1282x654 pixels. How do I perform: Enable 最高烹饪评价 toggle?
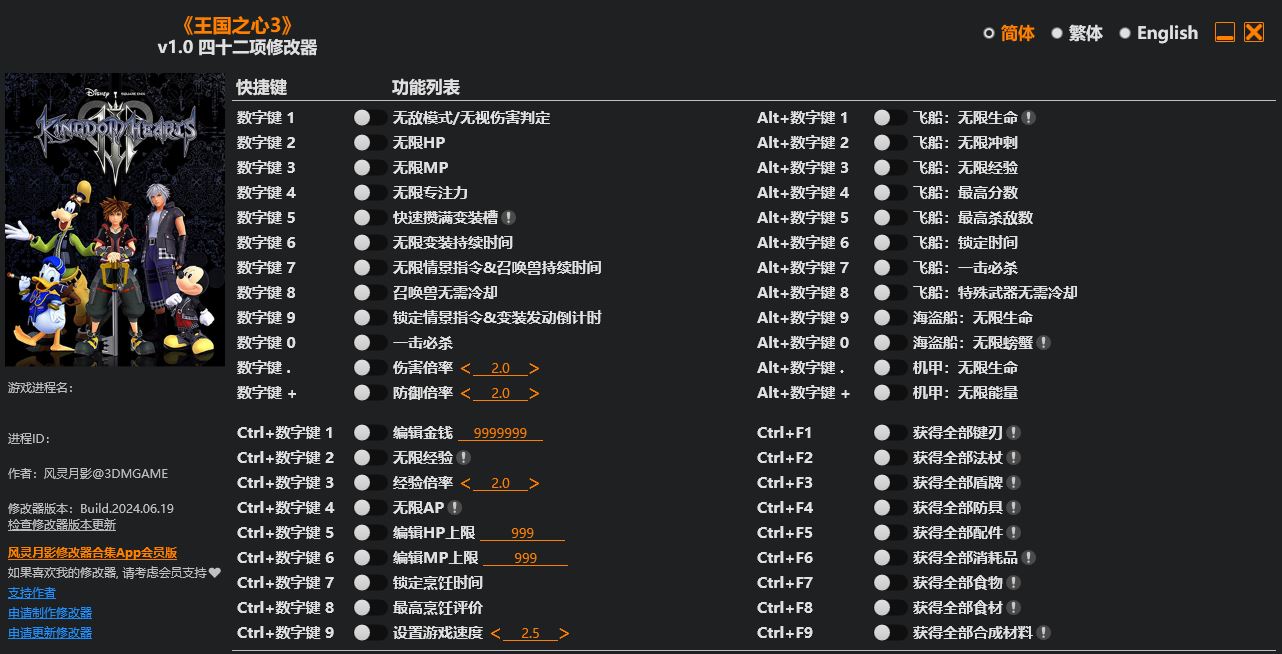pyautogui.click(x=370, y=608)
